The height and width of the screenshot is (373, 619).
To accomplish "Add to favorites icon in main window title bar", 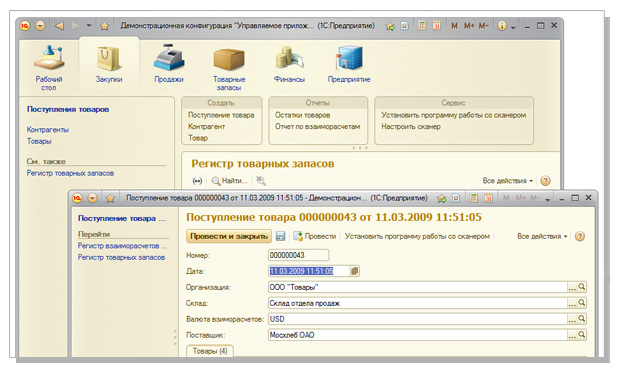I will click(390, 26).
